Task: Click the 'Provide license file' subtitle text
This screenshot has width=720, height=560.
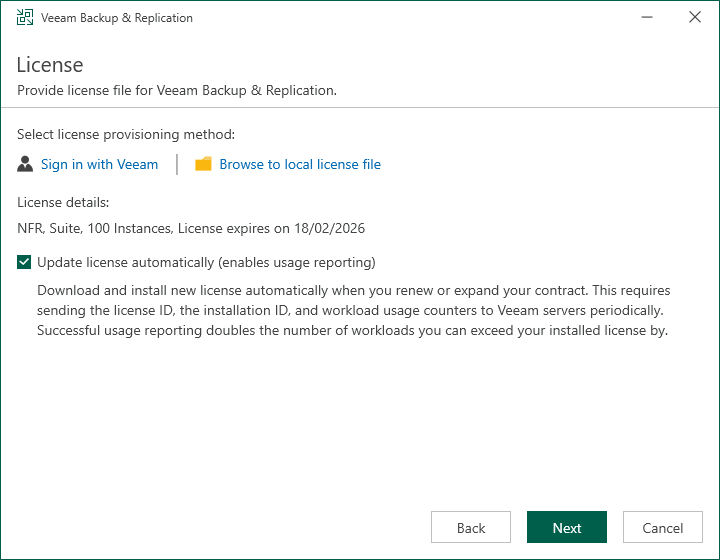Action: pyautogui.click(x=177, y=90)
